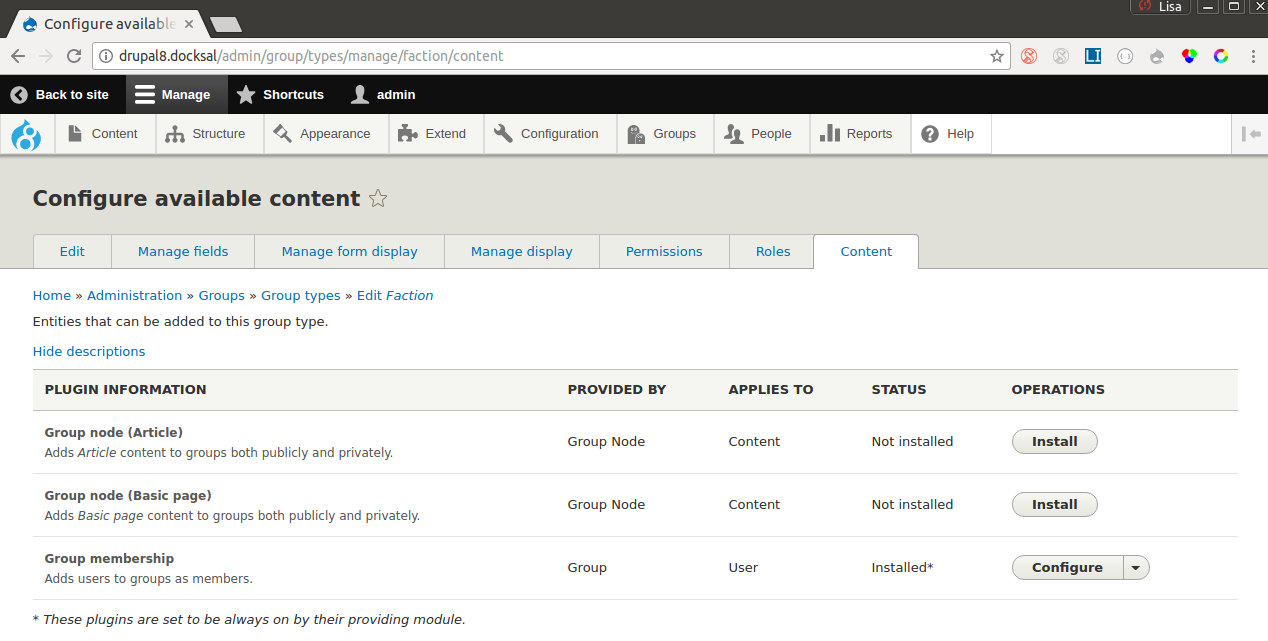Click the site info icon in address bar
The width and height of the screenshot is (1268, 641).
click(x=107, y=57)
